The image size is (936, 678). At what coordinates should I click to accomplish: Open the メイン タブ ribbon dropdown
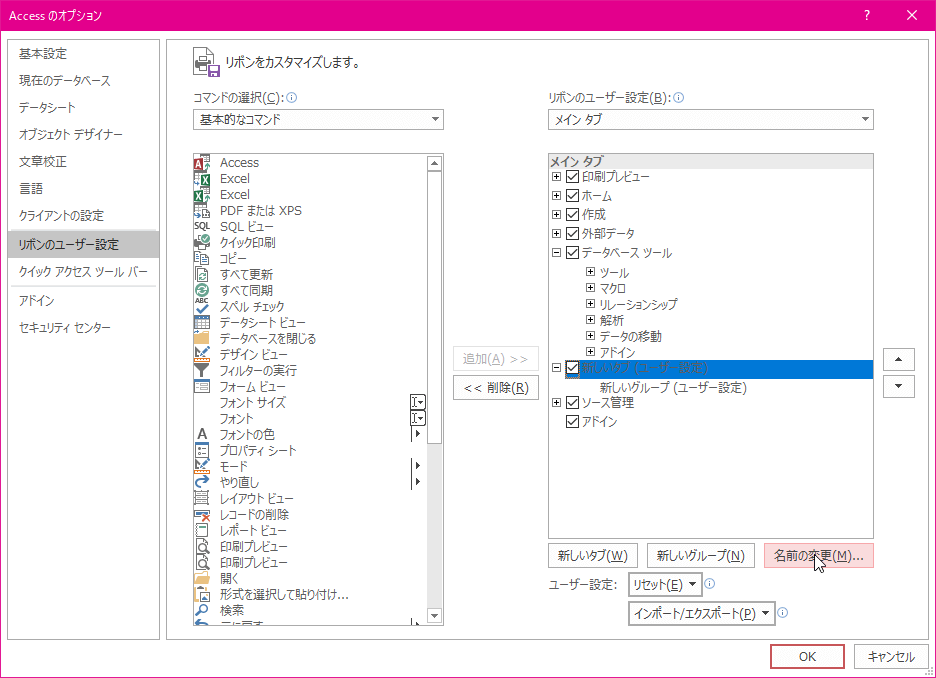point(710,119)
